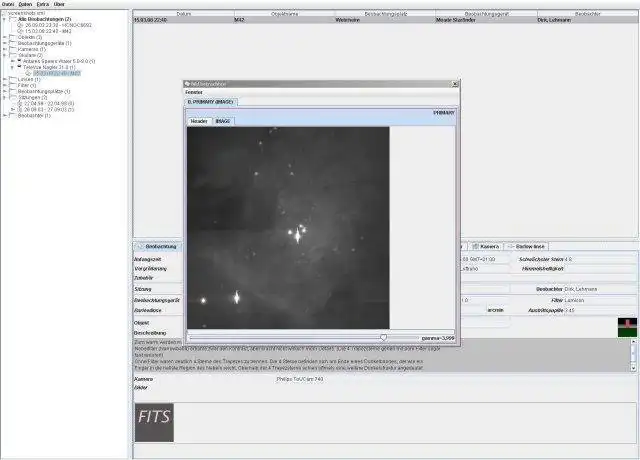
Task: Open the Datei menu
Action: click(x=8, y=4)
